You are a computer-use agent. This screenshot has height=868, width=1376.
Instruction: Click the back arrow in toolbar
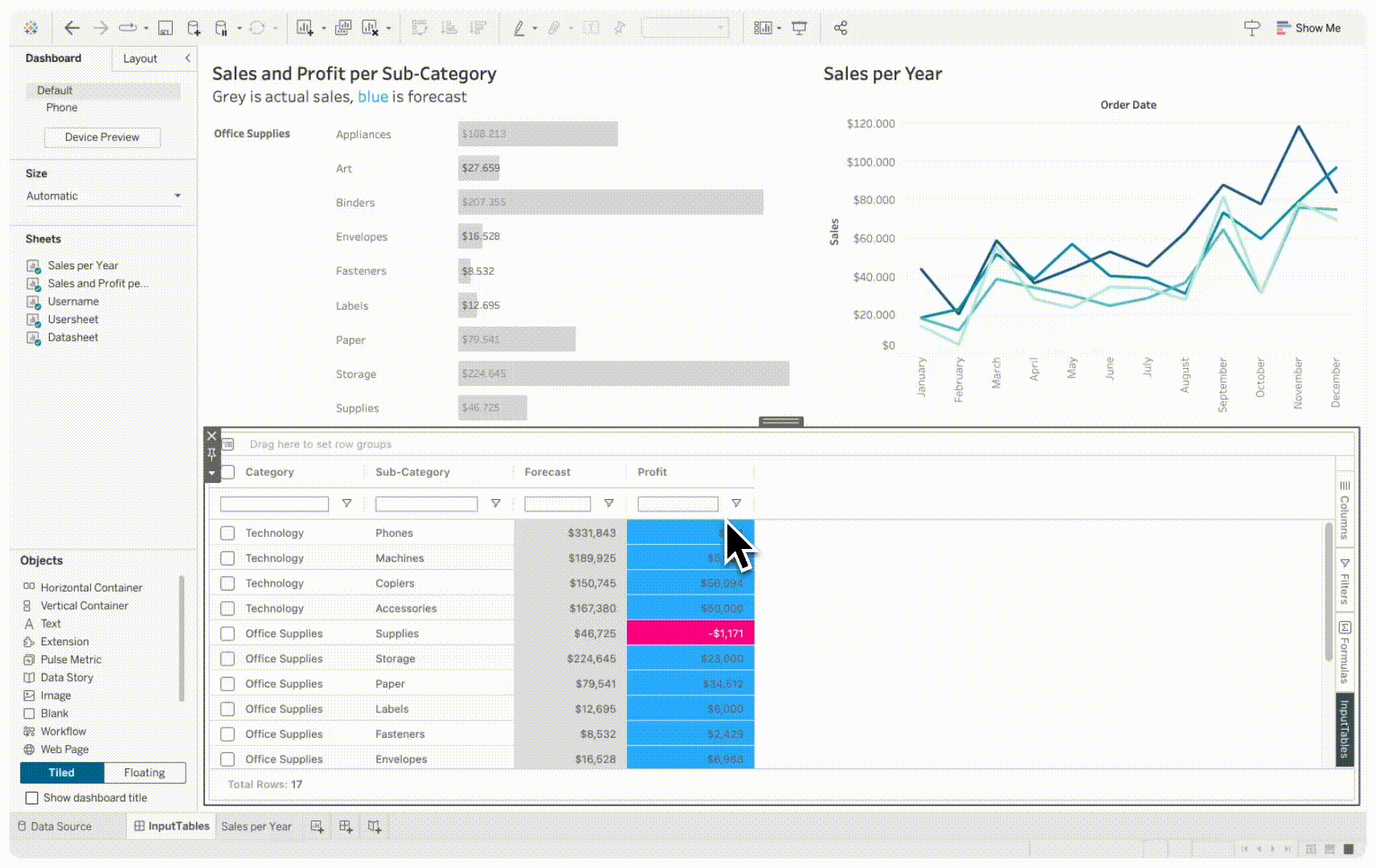tap(72, 28)
